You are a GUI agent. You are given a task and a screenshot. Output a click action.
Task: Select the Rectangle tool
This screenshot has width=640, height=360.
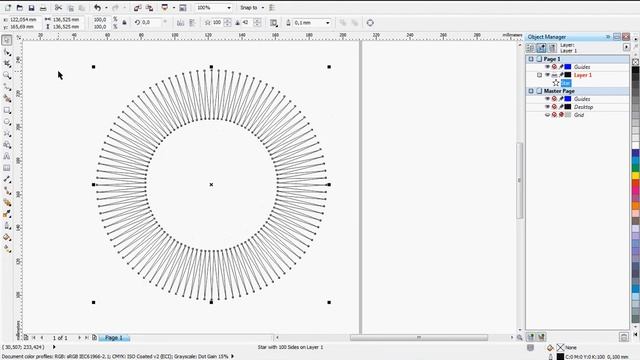tap(7, 110)
